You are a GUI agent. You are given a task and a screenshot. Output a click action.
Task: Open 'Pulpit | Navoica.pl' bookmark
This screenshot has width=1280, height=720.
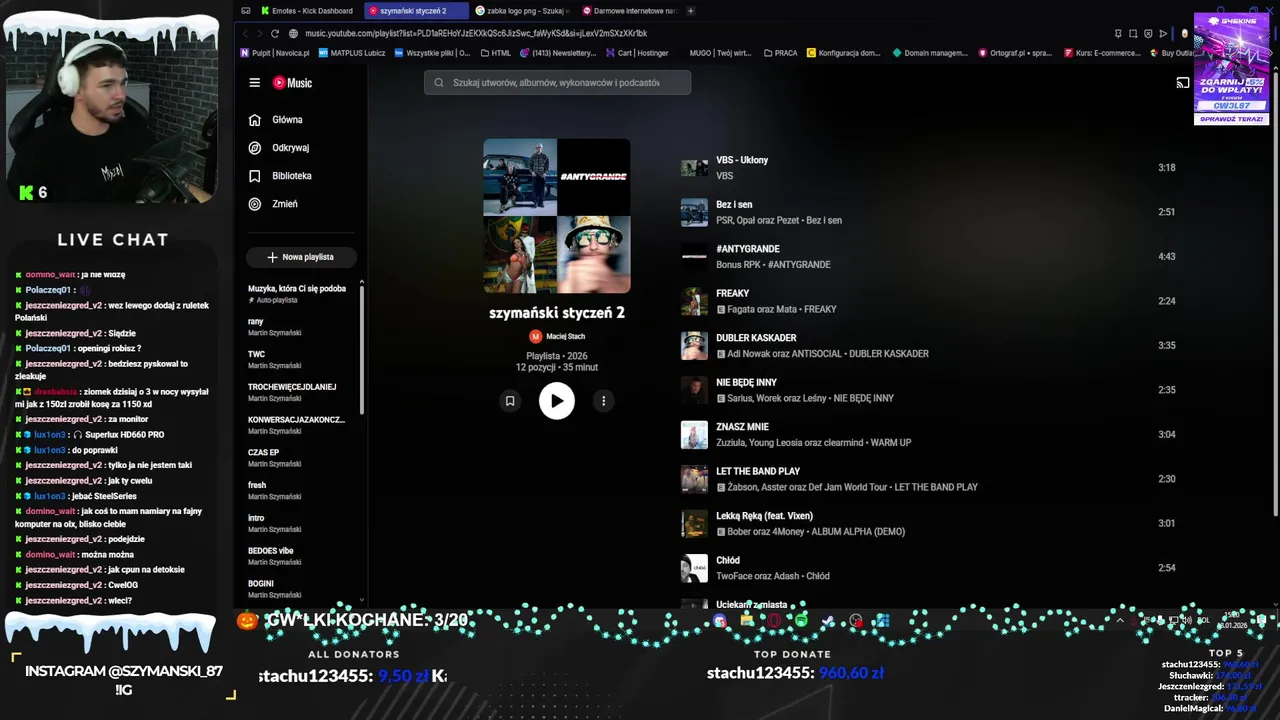point(274,53)
